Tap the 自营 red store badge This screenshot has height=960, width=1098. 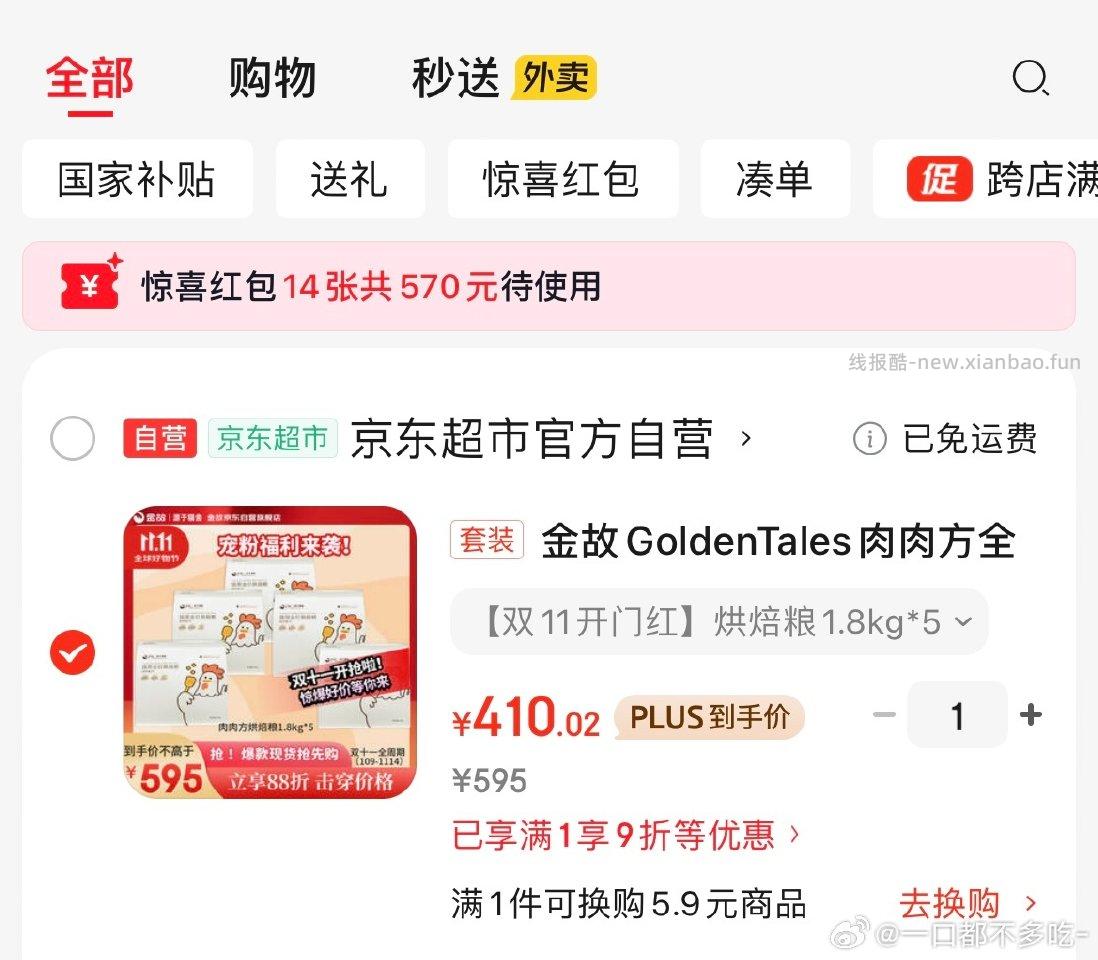(x=160, y=439)
